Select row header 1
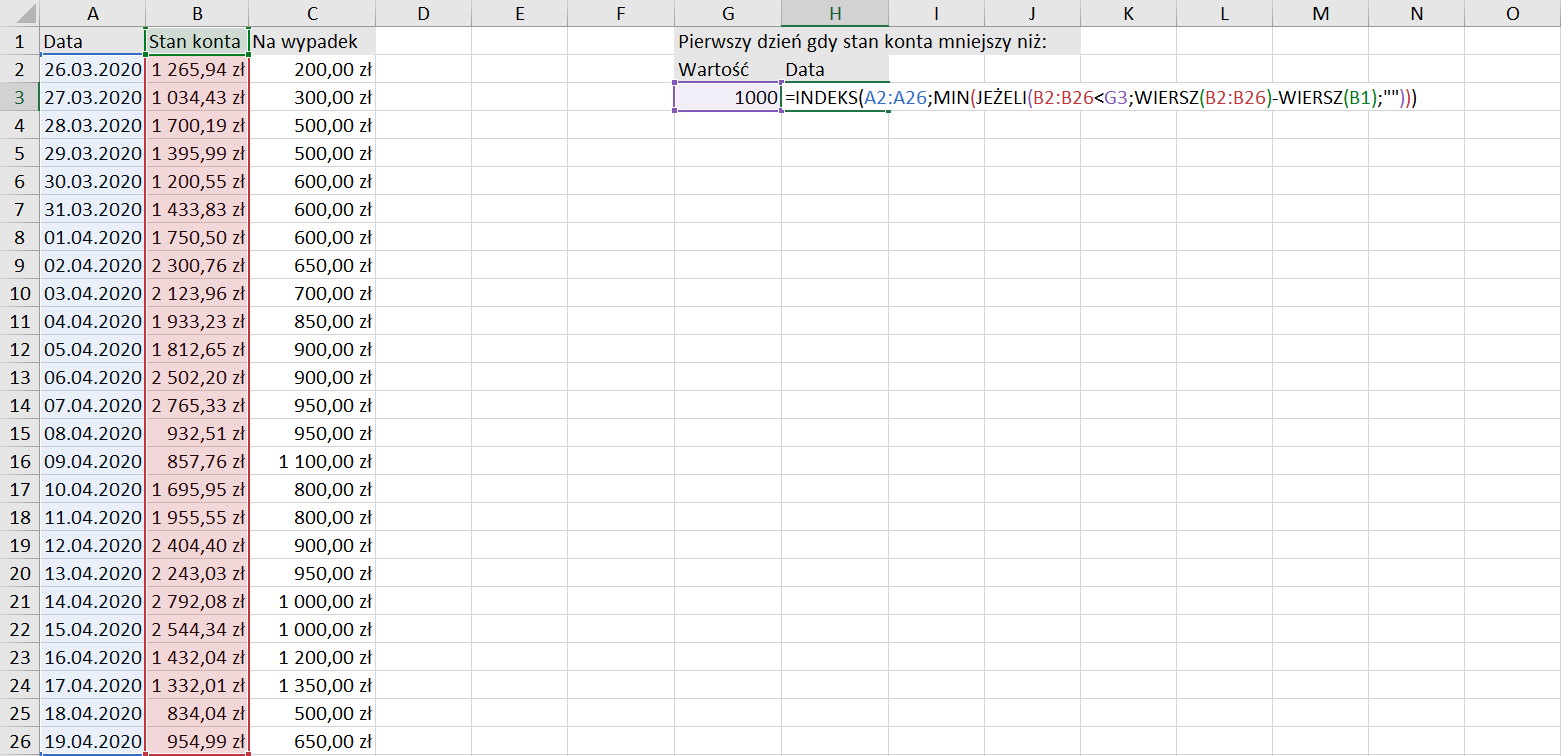Image resolution: width=1561 pixels, height=756 pixels. point(19,42)
